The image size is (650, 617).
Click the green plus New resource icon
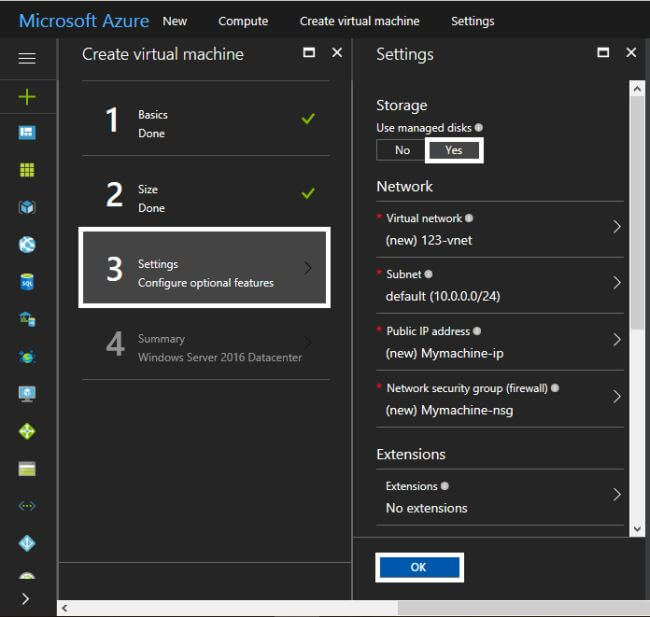pyautogui.click(x=27, y=97)
